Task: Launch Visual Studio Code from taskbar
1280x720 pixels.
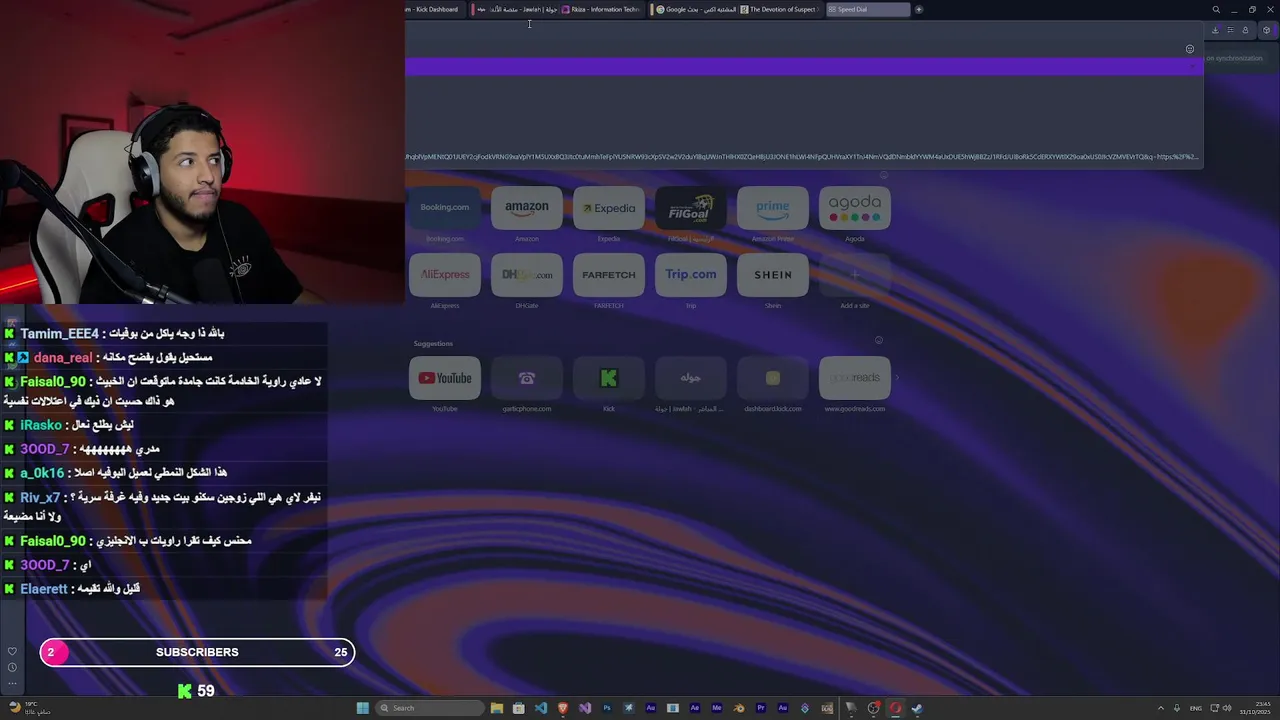Action: 541,708
